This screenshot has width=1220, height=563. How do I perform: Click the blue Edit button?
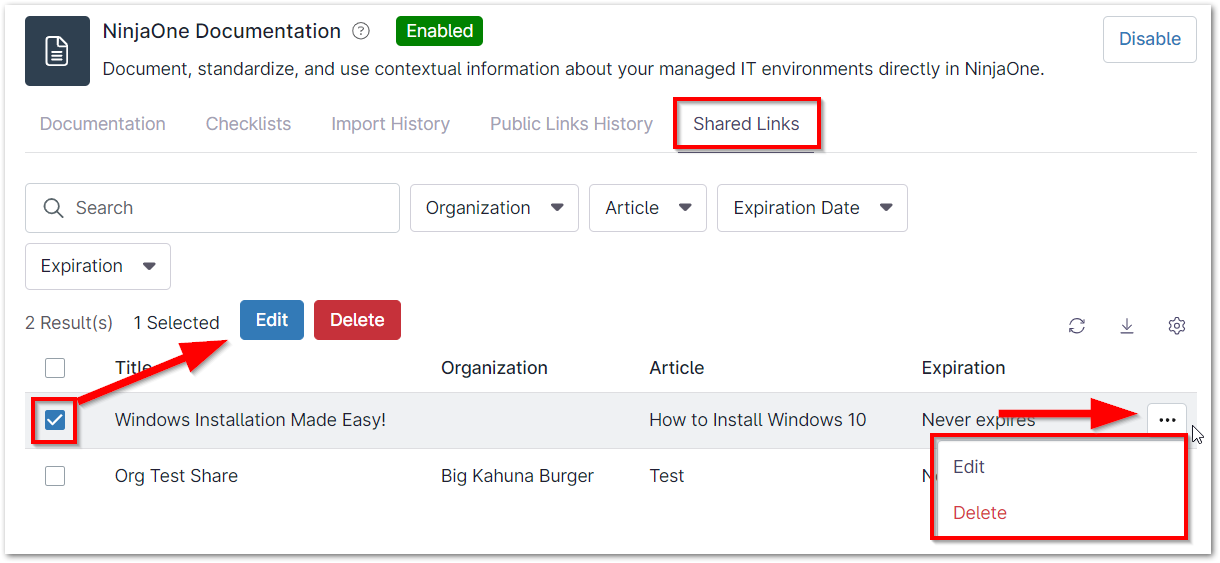tap(272, 320)
